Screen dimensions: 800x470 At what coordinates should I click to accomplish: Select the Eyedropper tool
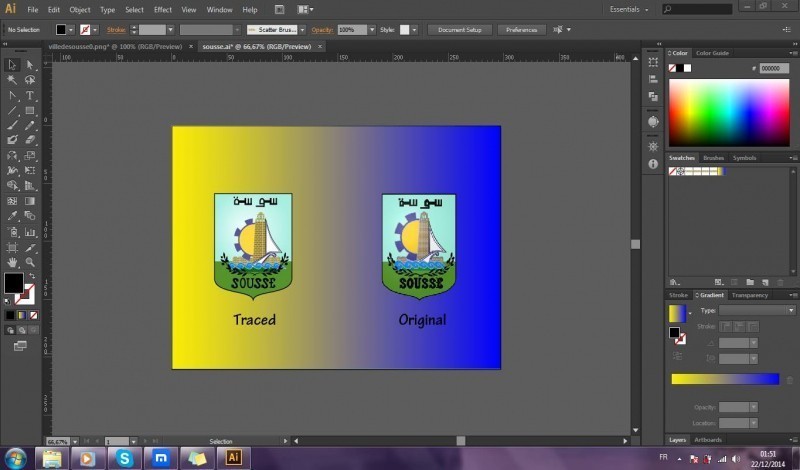coord(12,216)
